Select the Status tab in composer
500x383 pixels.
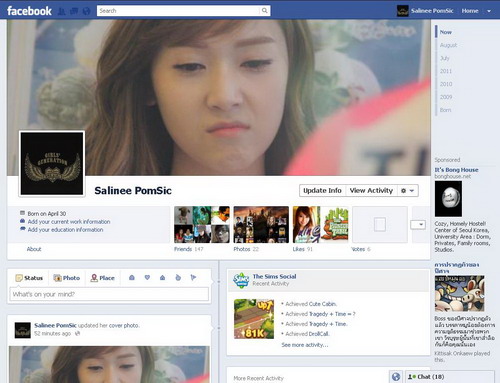[x=29, y=278]
